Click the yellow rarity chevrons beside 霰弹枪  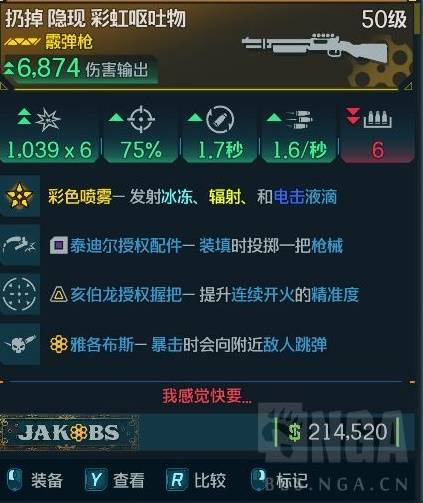22,42
